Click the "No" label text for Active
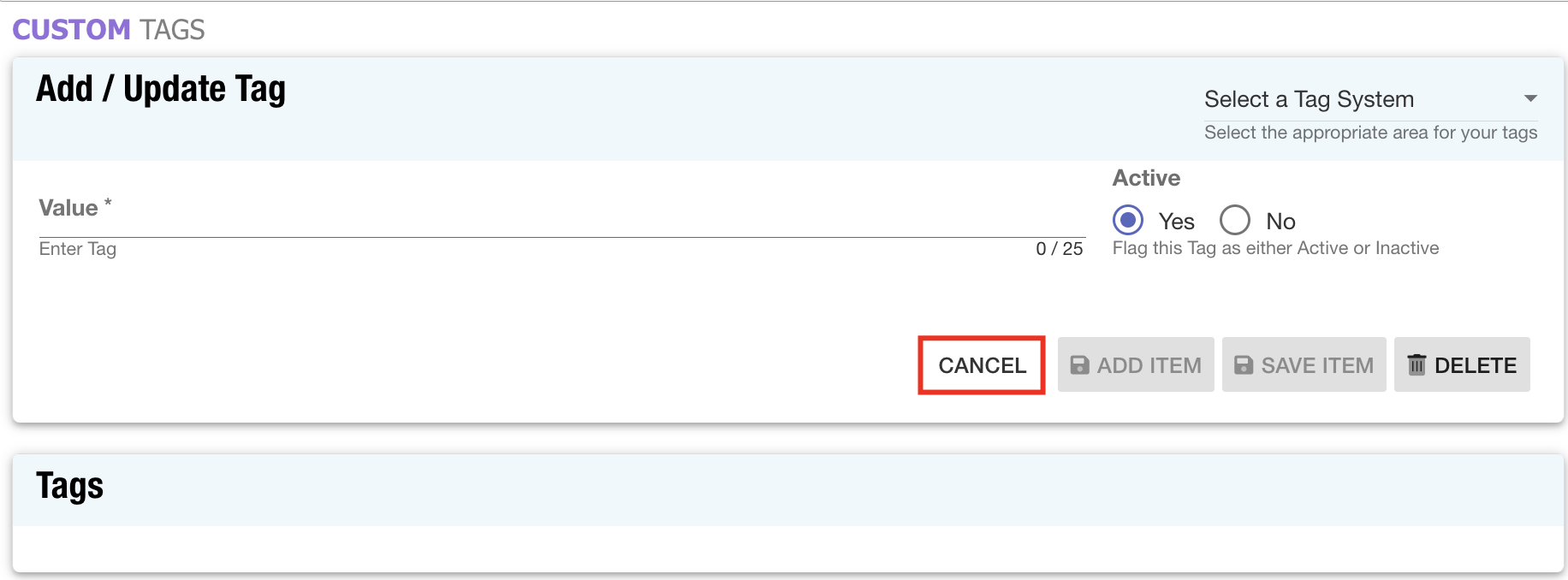The height and width of the screenshot is (580, 1568). 1280,222
